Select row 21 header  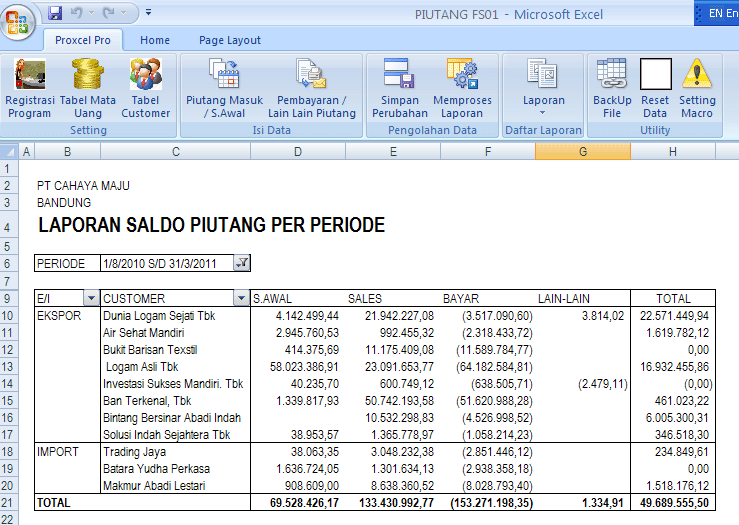coord(8,502)
